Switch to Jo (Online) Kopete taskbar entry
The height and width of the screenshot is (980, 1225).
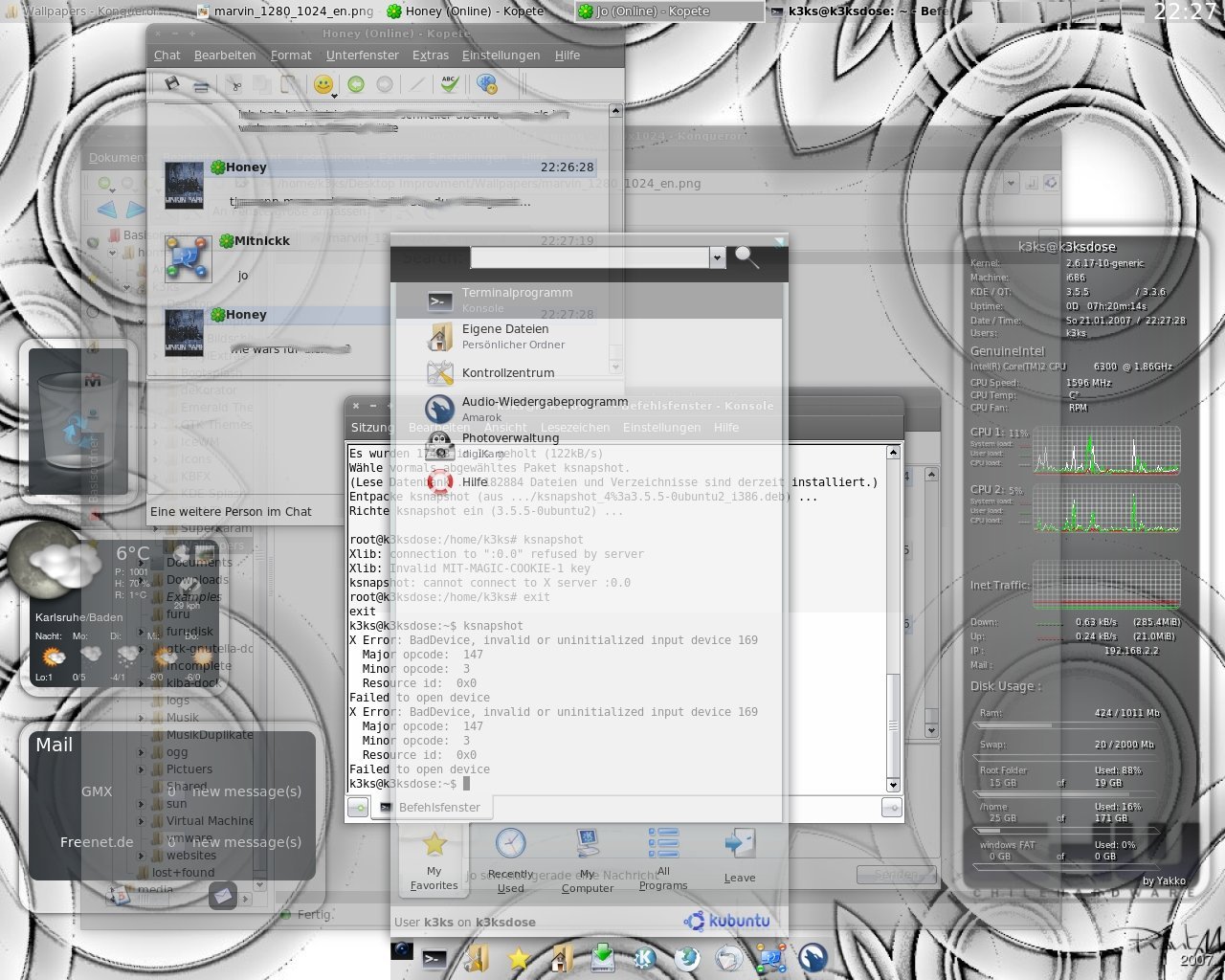coord(668,11)
